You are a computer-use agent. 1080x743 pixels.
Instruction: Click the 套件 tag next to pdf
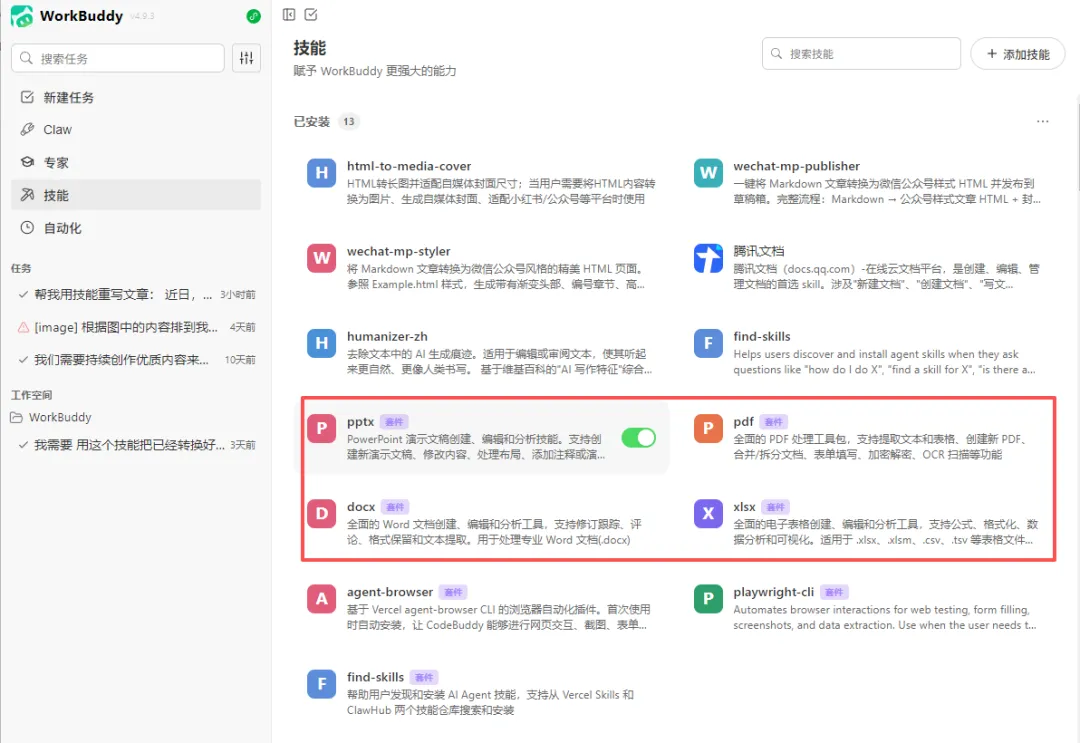click(773, 421)
